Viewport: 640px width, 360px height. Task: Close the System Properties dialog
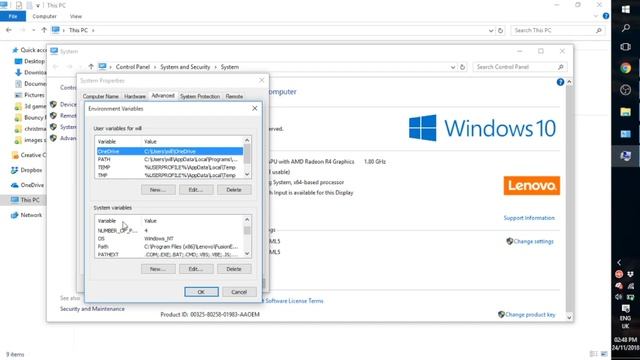262,80
